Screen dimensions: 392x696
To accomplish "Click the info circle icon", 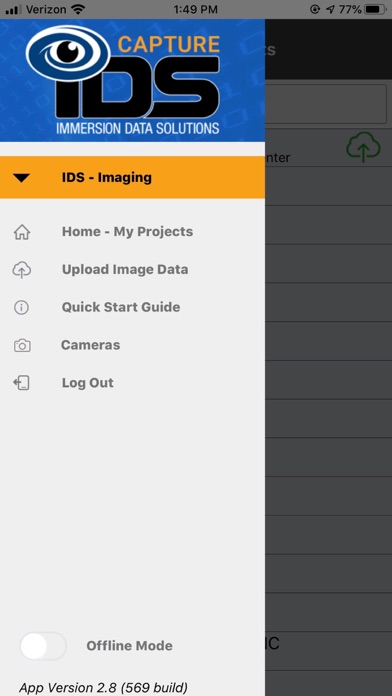I will 21,308.
